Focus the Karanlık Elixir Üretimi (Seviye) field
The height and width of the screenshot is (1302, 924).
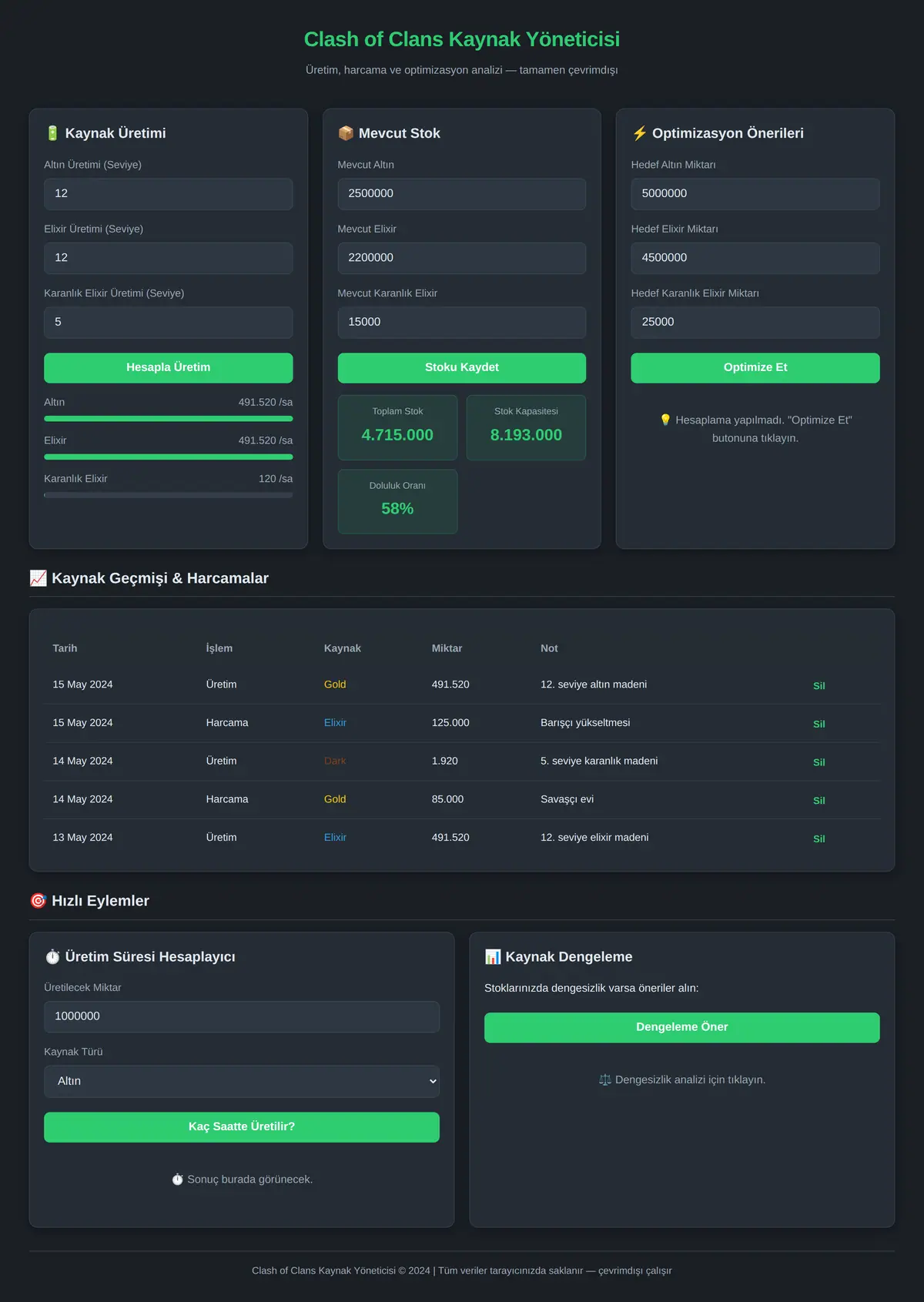pyautogui.click(x=169, y=323)
